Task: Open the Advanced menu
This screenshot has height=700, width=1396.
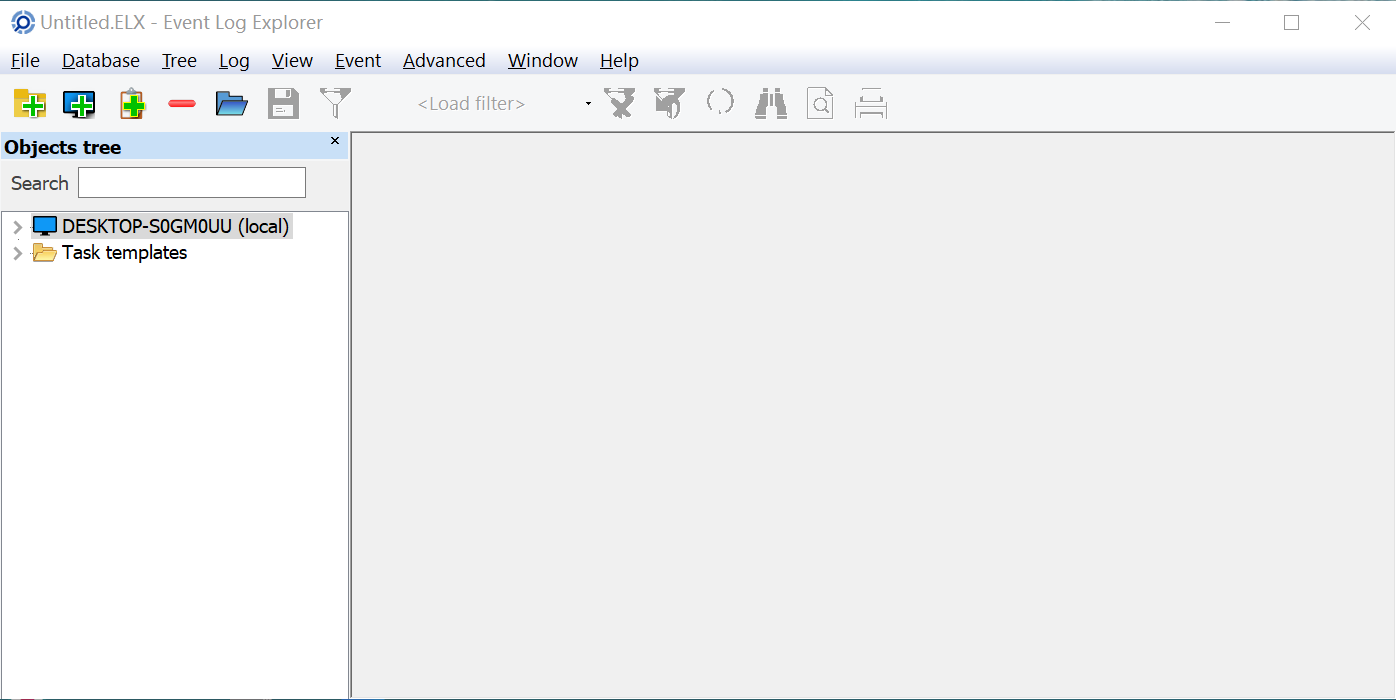Action: click(x=444, y=61)
